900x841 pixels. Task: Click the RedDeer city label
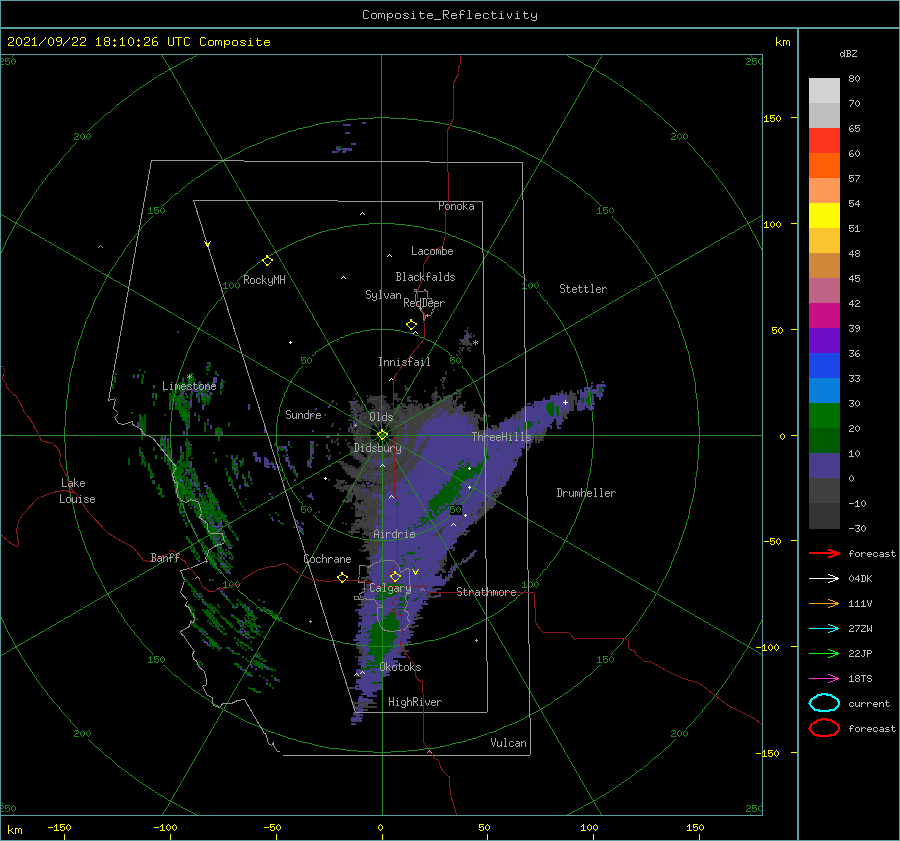pyautogui.click(x=424, y=303)
